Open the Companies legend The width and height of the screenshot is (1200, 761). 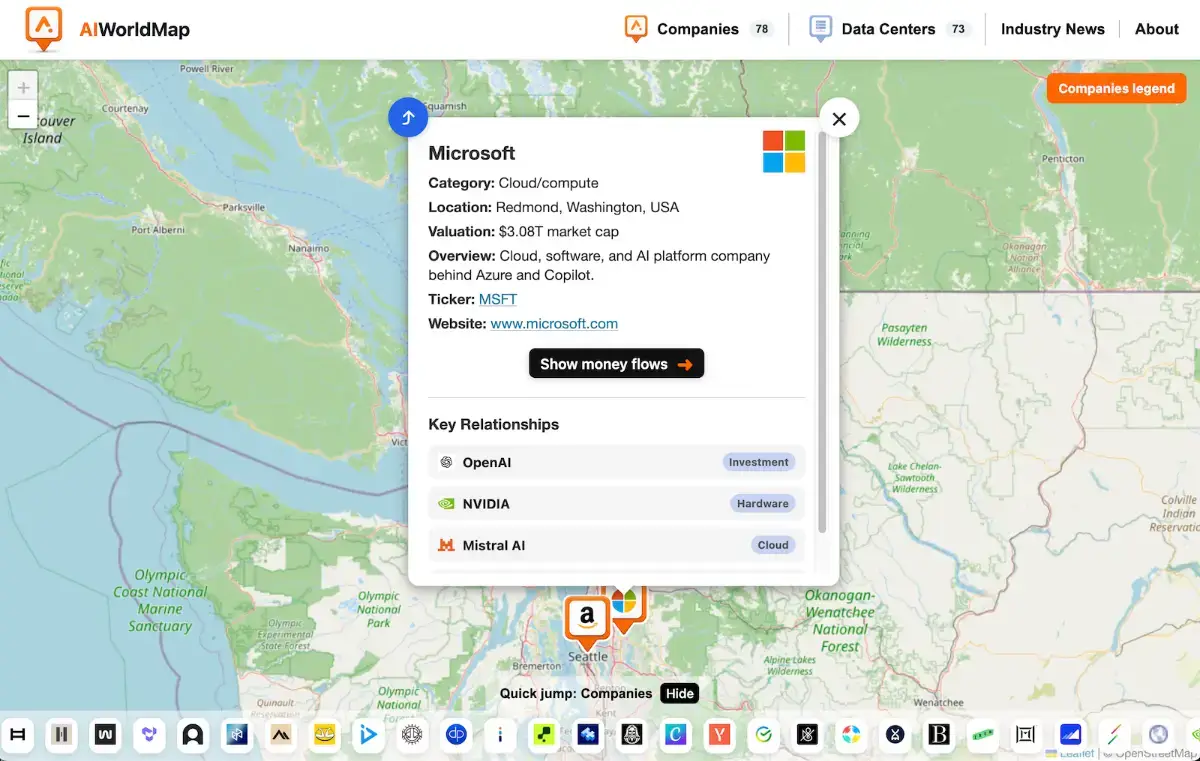1116,88
